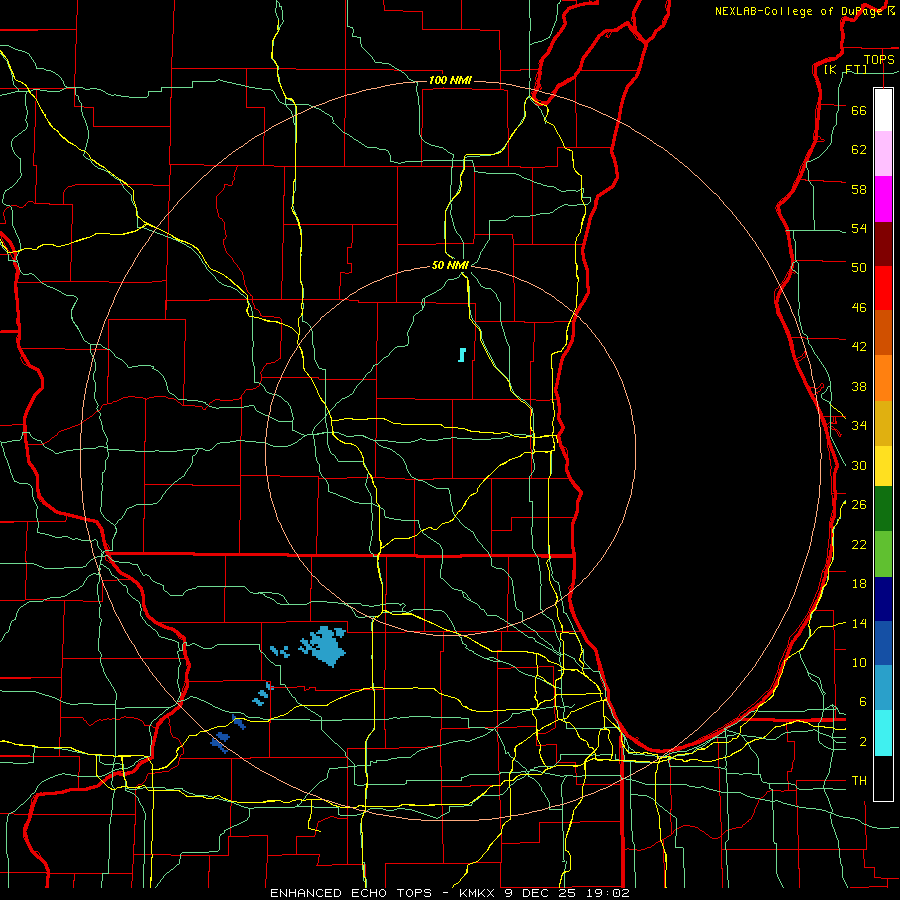Click the "2" legend value
900x900 pixels.
[x=863, y=741]
